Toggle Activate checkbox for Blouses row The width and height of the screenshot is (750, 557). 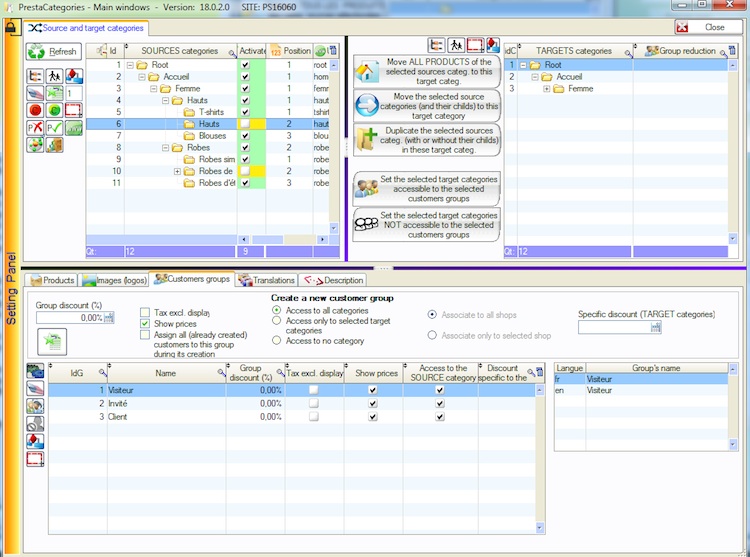point(245,136)
